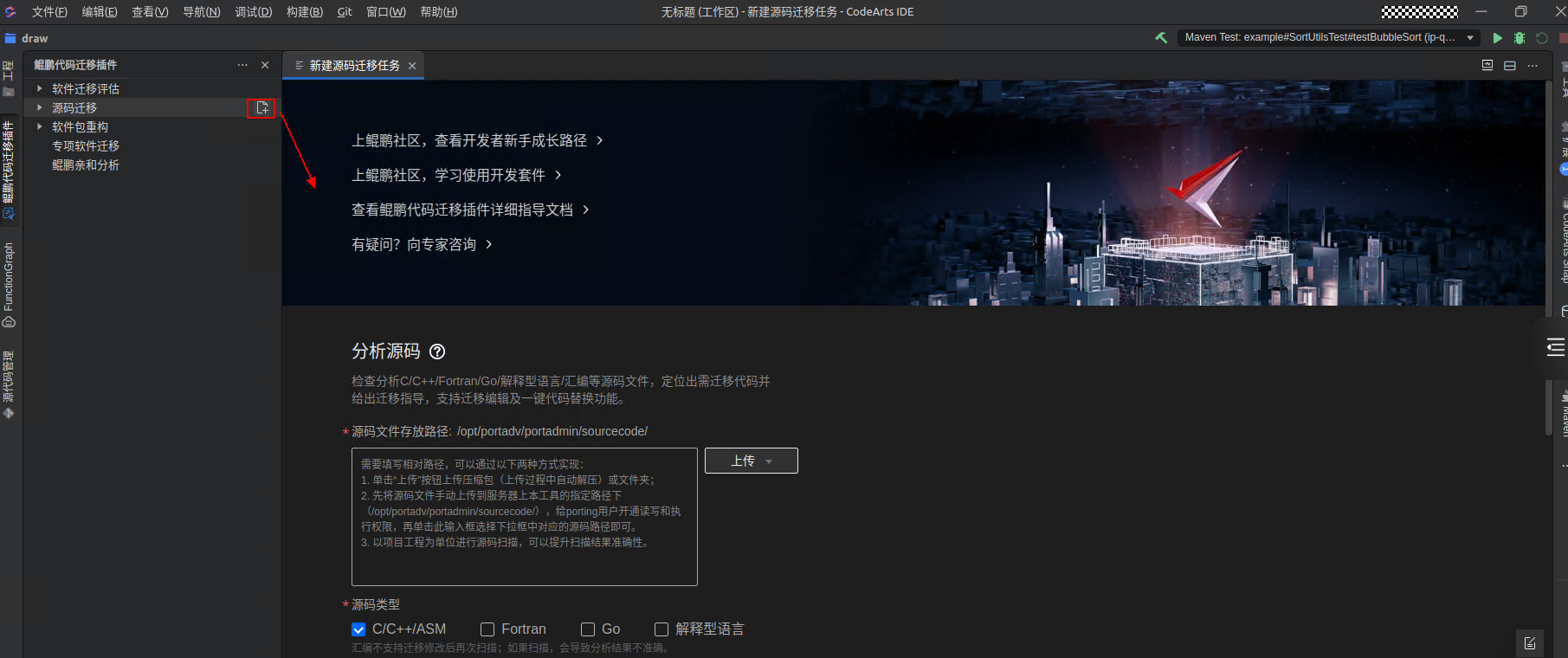Image resolution: width=1568 pixels, height=658 pixels.
Task: Open the Maven Test run configuration dropdown
Action: coord(1328,38)
